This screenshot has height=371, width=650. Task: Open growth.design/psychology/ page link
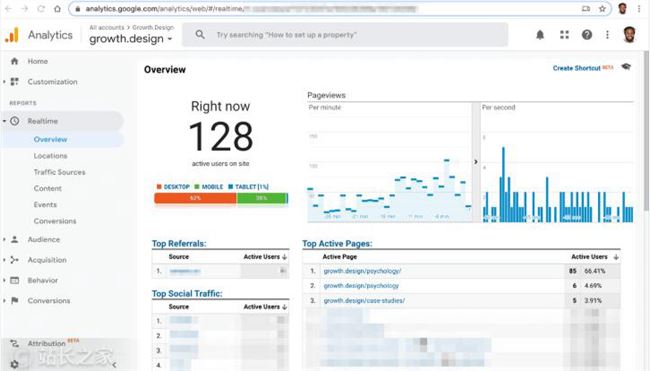tap(362, 271)
